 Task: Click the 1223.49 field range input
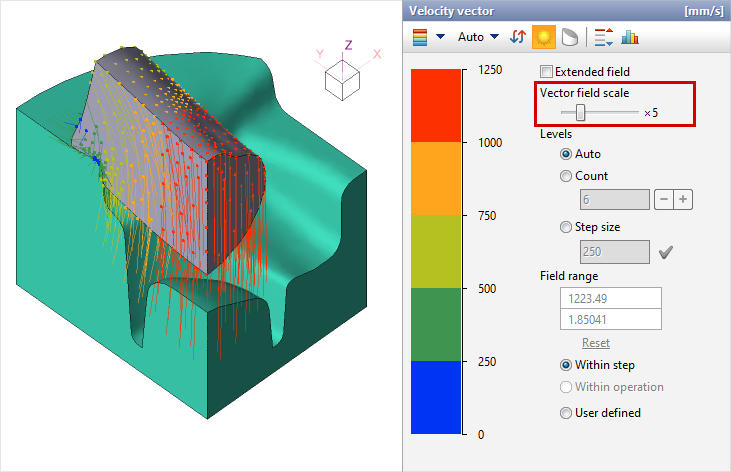617,298
